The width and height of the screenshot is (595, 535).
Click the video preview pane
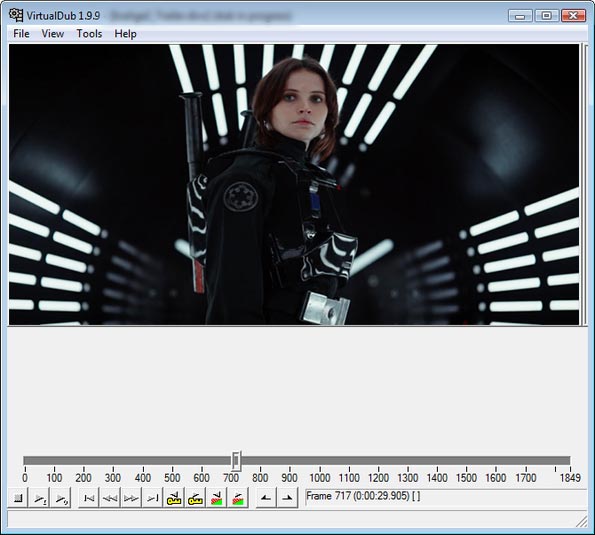pos(294,184)
